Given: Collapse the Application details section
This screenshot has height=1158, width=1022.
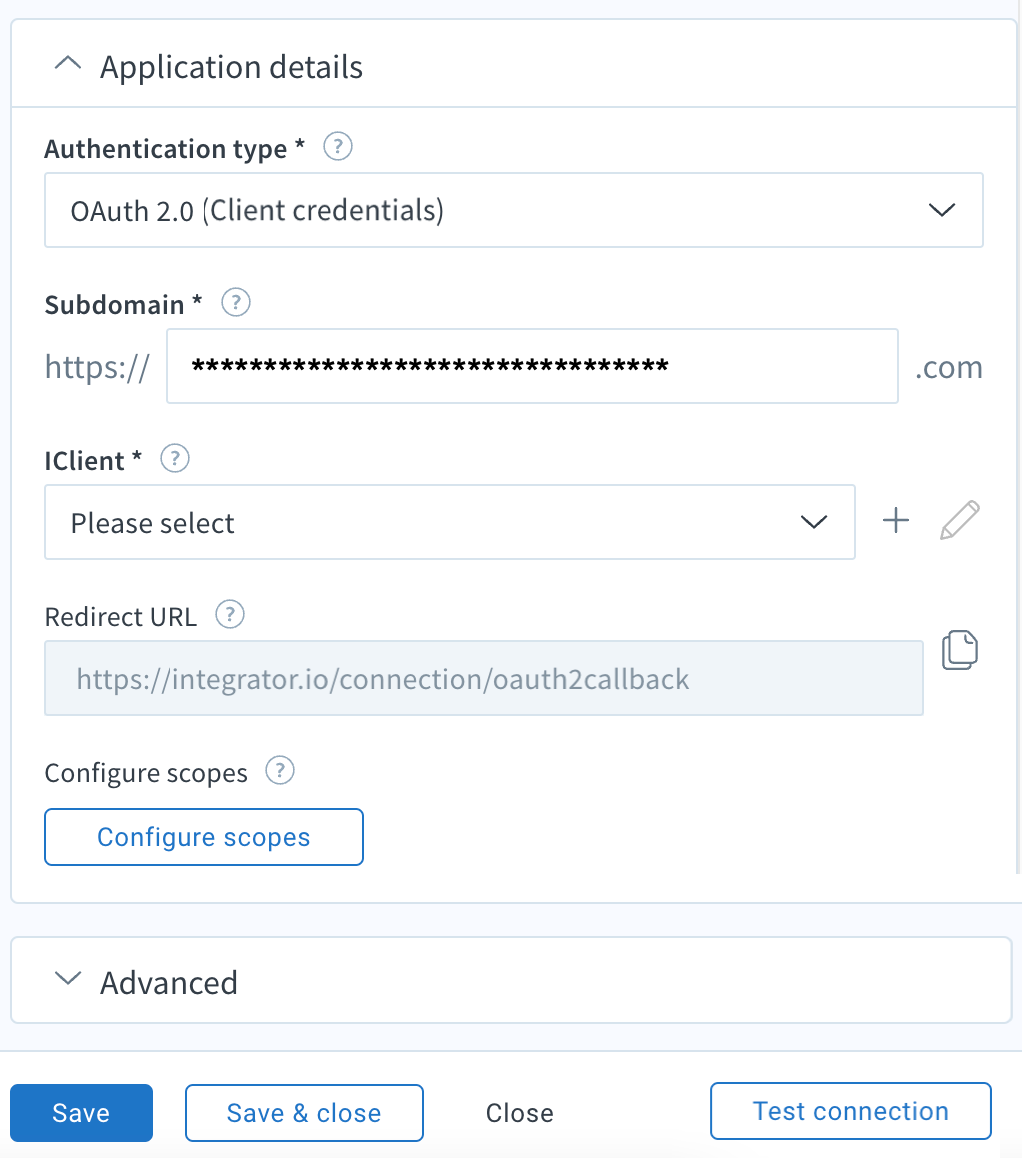Looking at the screenshot, I should coord(68,65).
